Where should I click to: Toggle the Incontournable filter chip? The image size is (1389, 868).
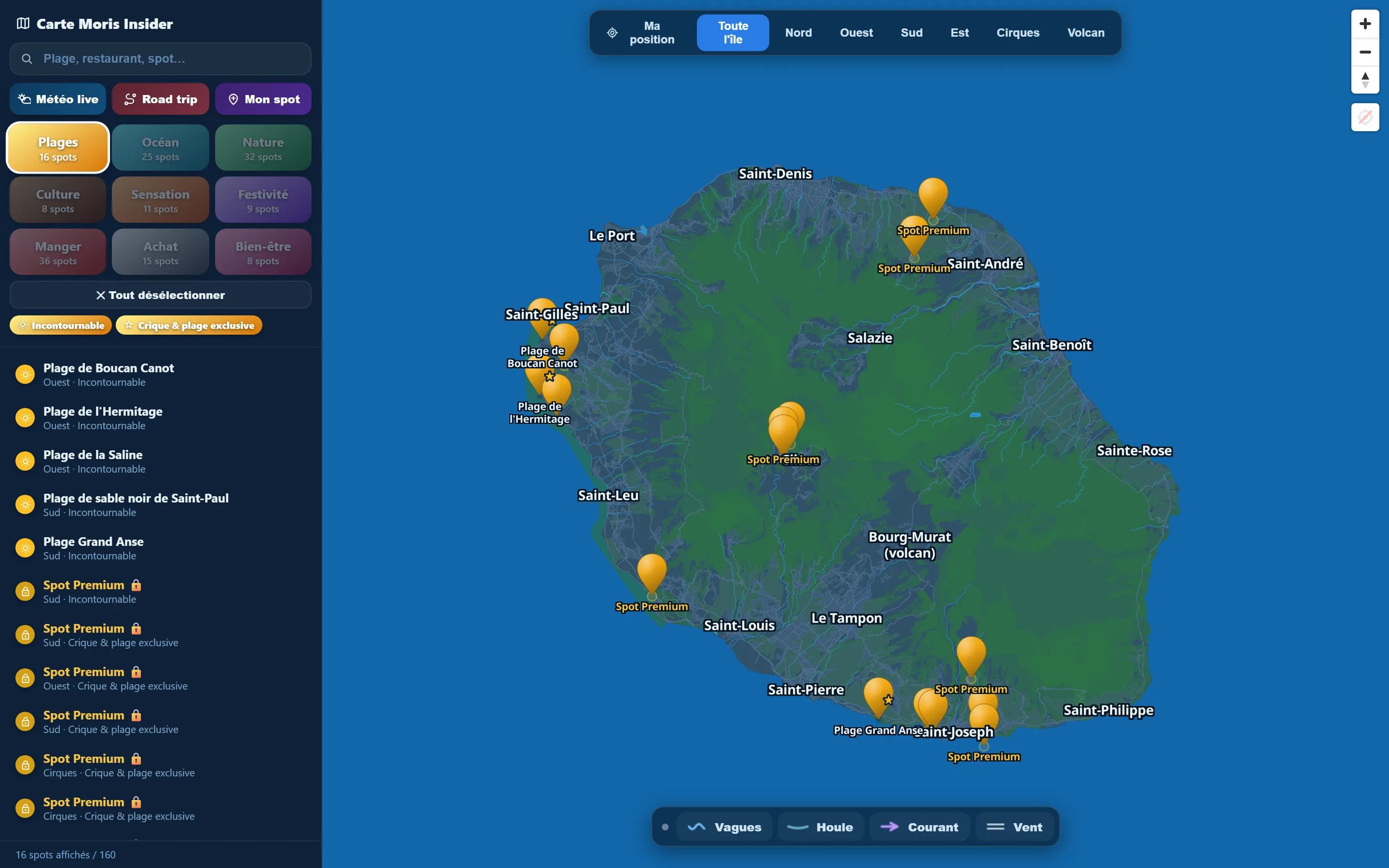[x=61, y=325]
